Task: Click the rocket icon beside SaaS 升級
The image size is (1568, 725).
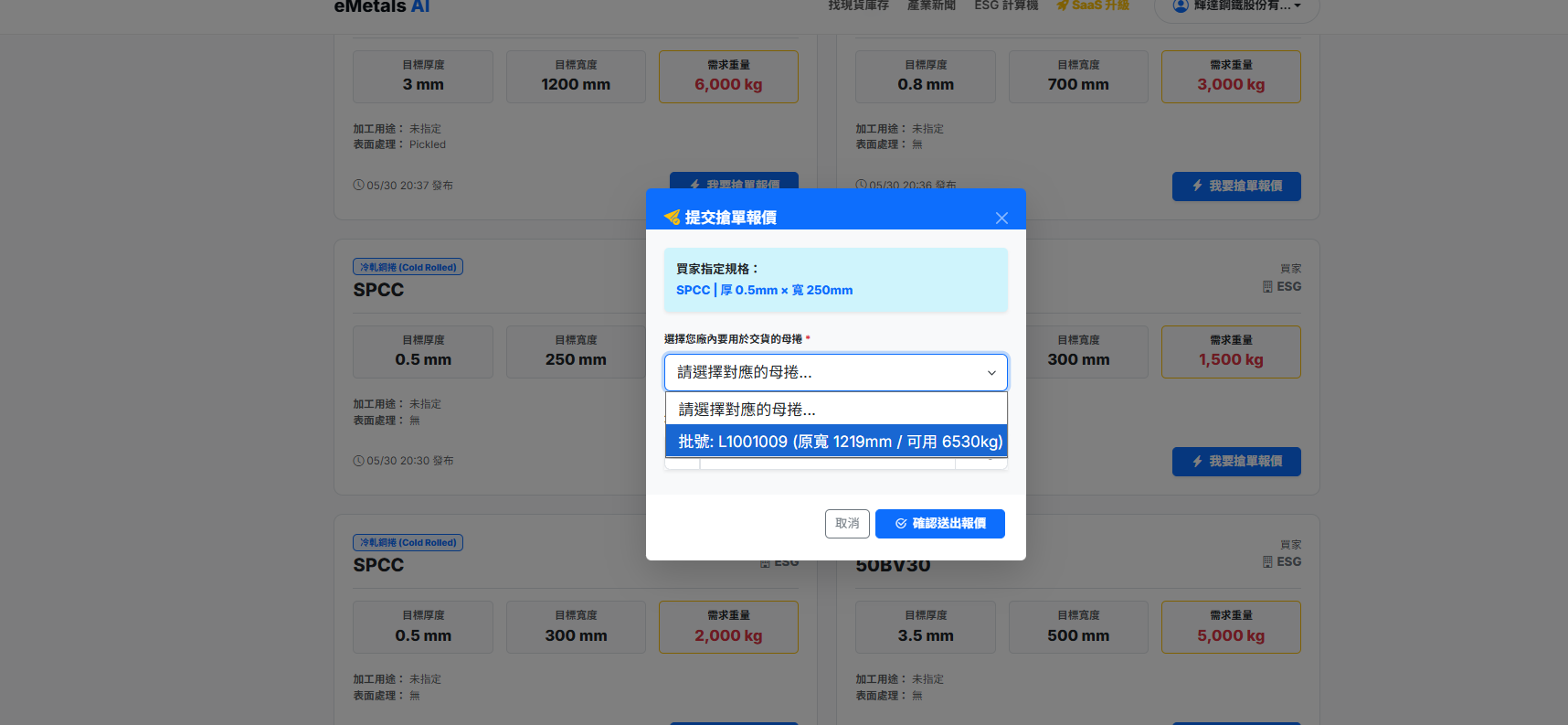Action: (1063, 5)
